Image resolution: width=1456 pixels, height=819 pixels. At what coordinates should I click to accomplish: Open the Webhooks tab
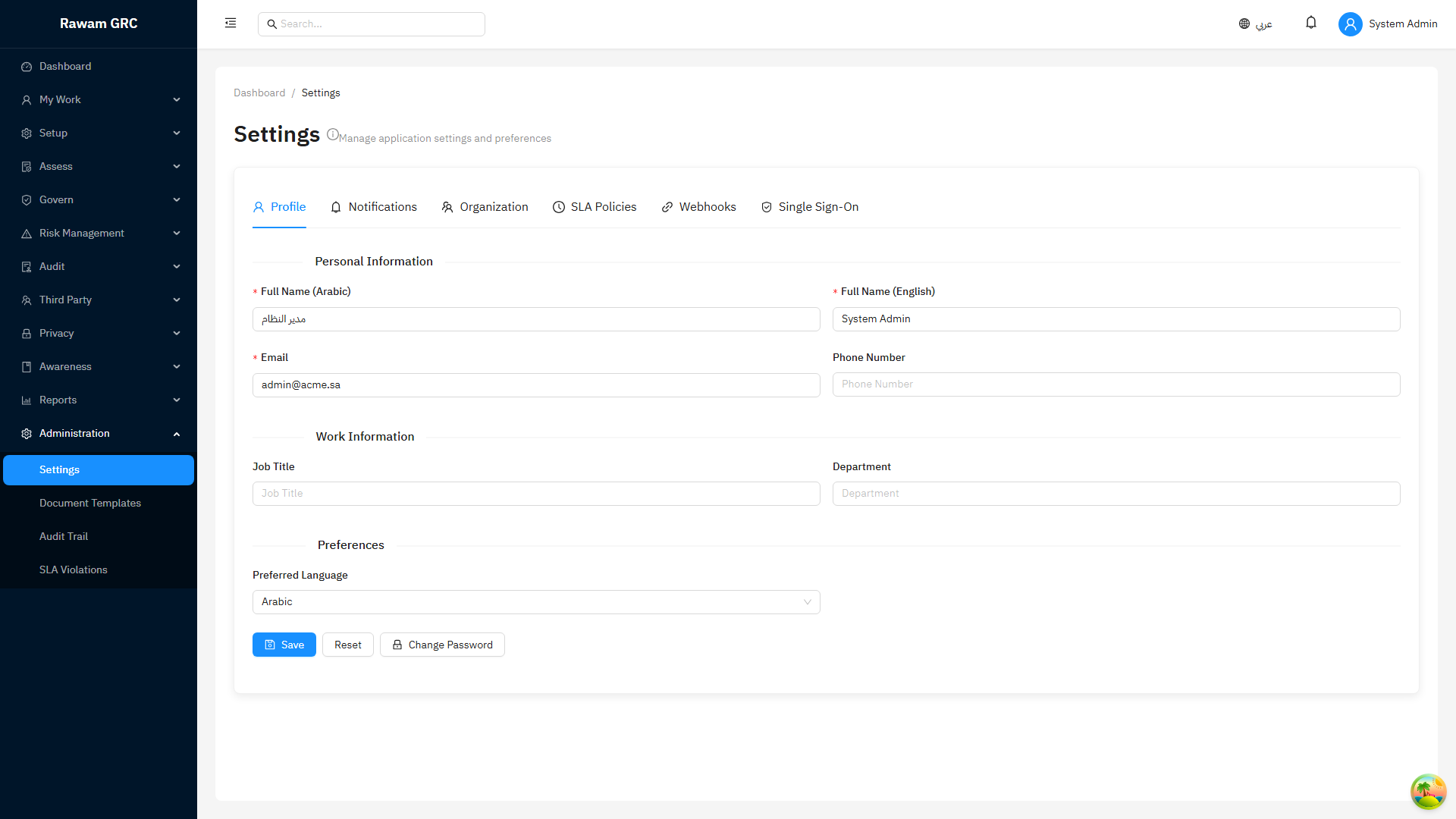point(698,207)
